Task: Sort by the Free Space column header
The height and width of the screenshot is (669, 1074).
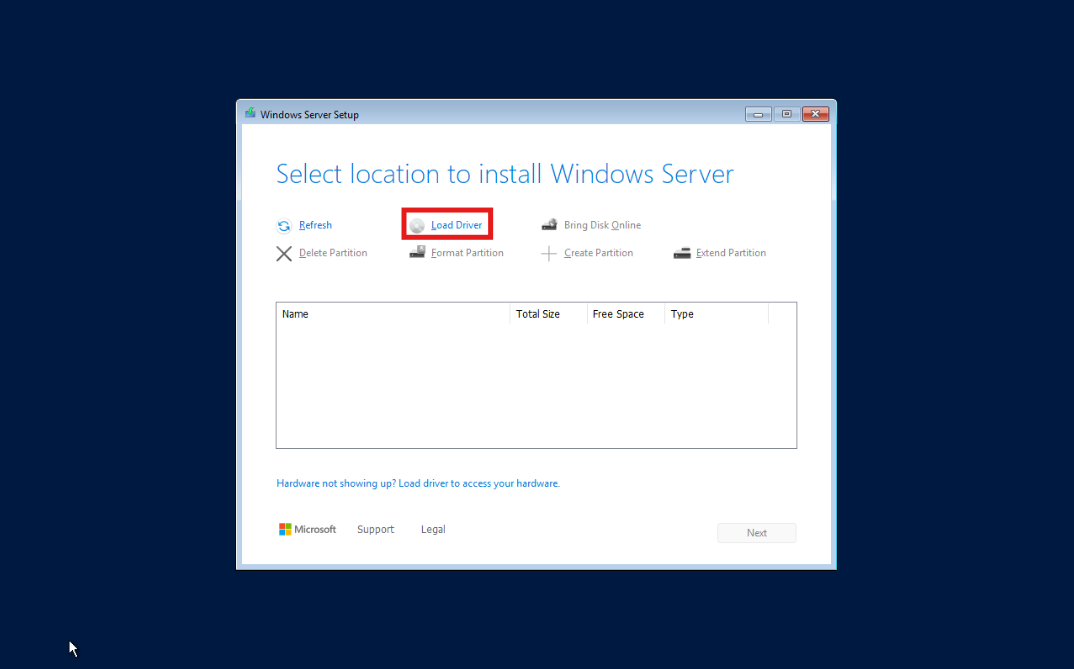Action: tap(626, 314)
